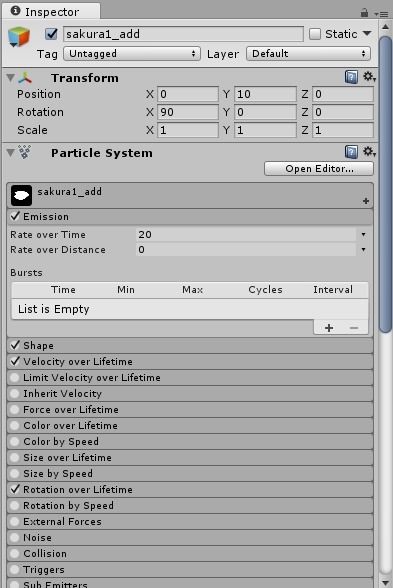Click the Inspector vertical scrollbar thumb
Screen dimensions: 393x588
pyautogui.click(x=386, y=184)
